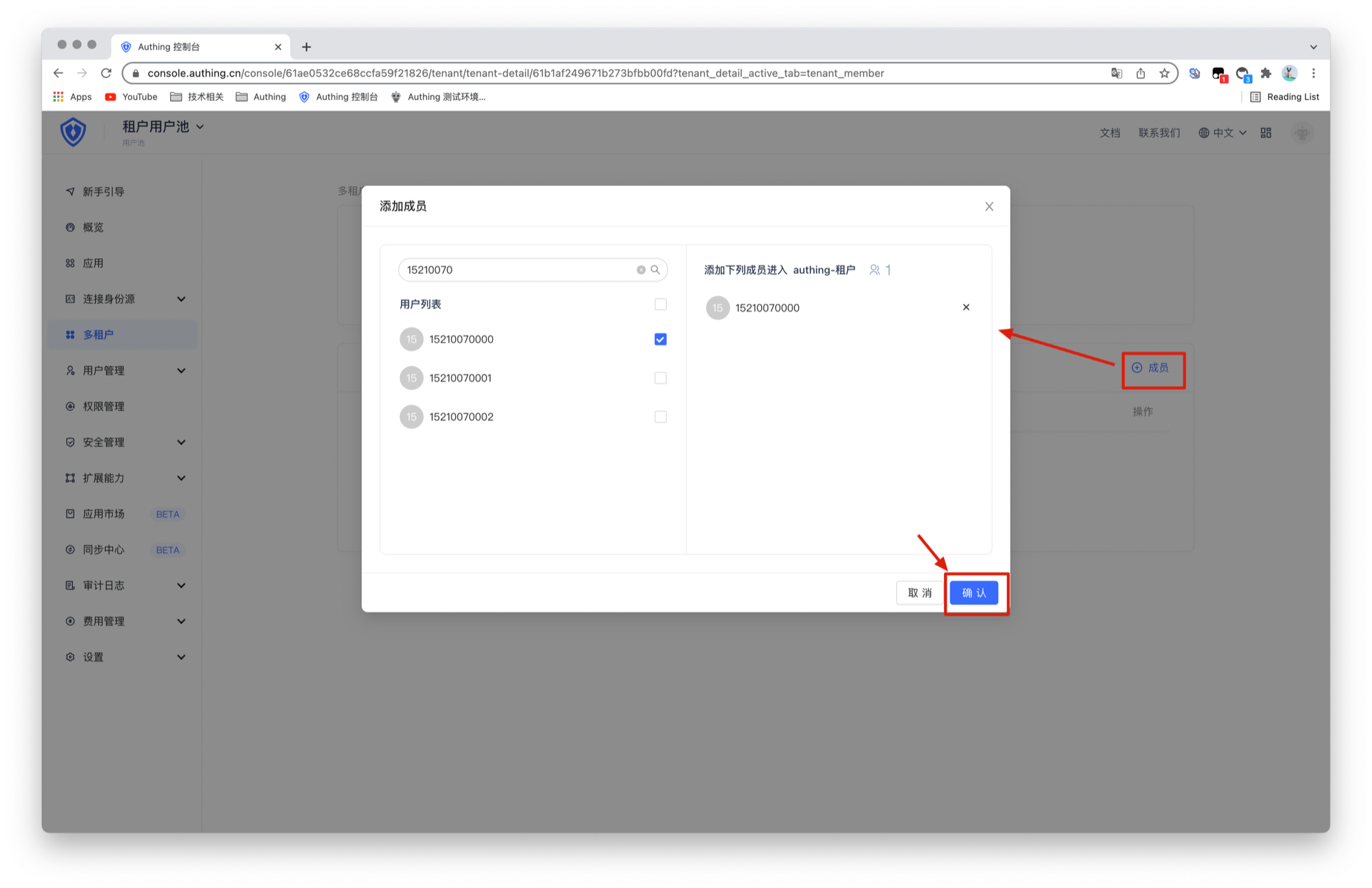Click the browser reload icon
The height and width of the screenshot is (888, 1372).
[106, 73]
